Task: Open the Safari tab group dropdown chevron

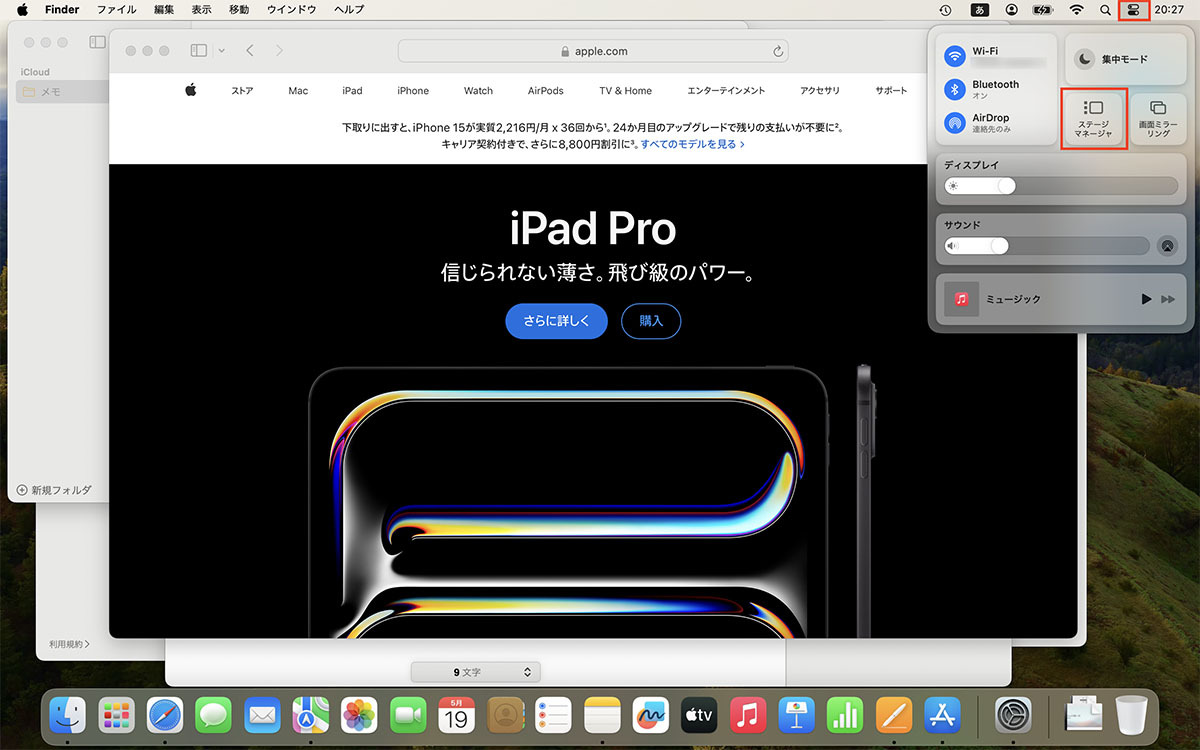Action: 221,50
